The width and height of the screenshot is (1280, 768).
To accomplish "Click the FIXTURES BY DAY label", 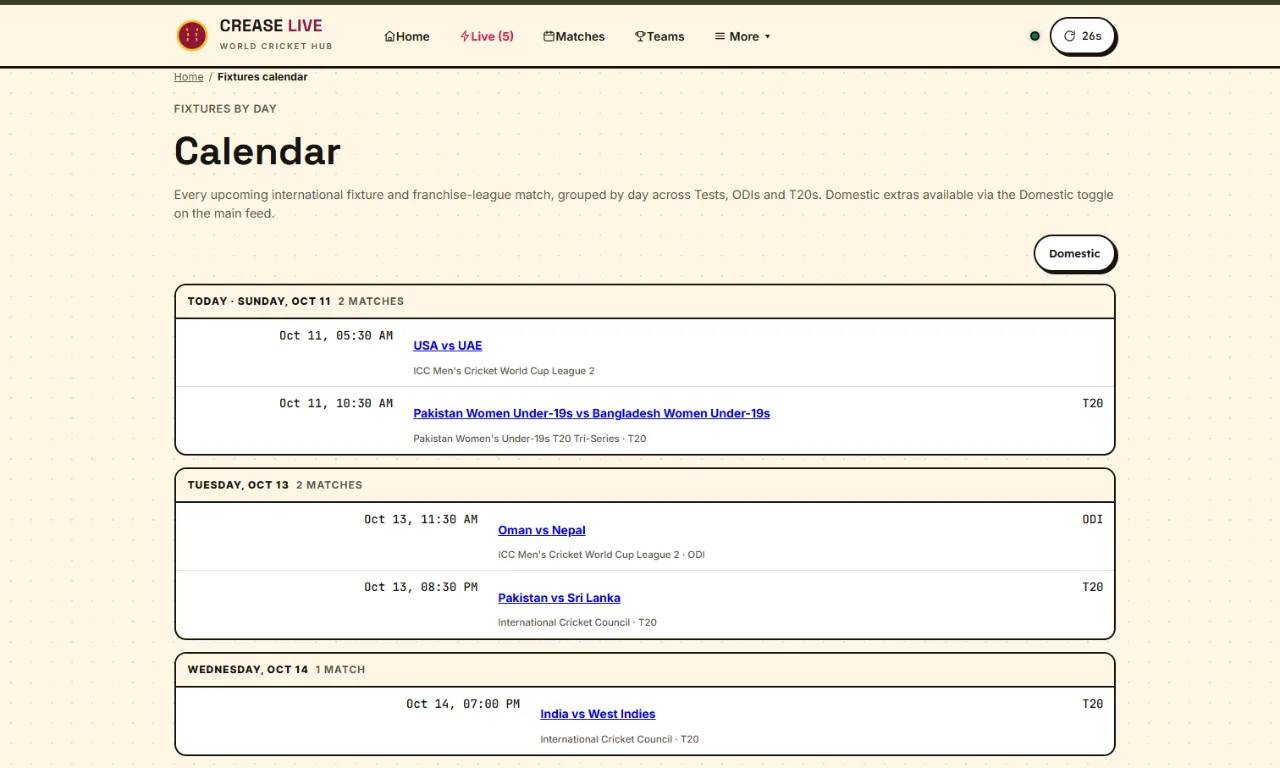I will 225,109.
